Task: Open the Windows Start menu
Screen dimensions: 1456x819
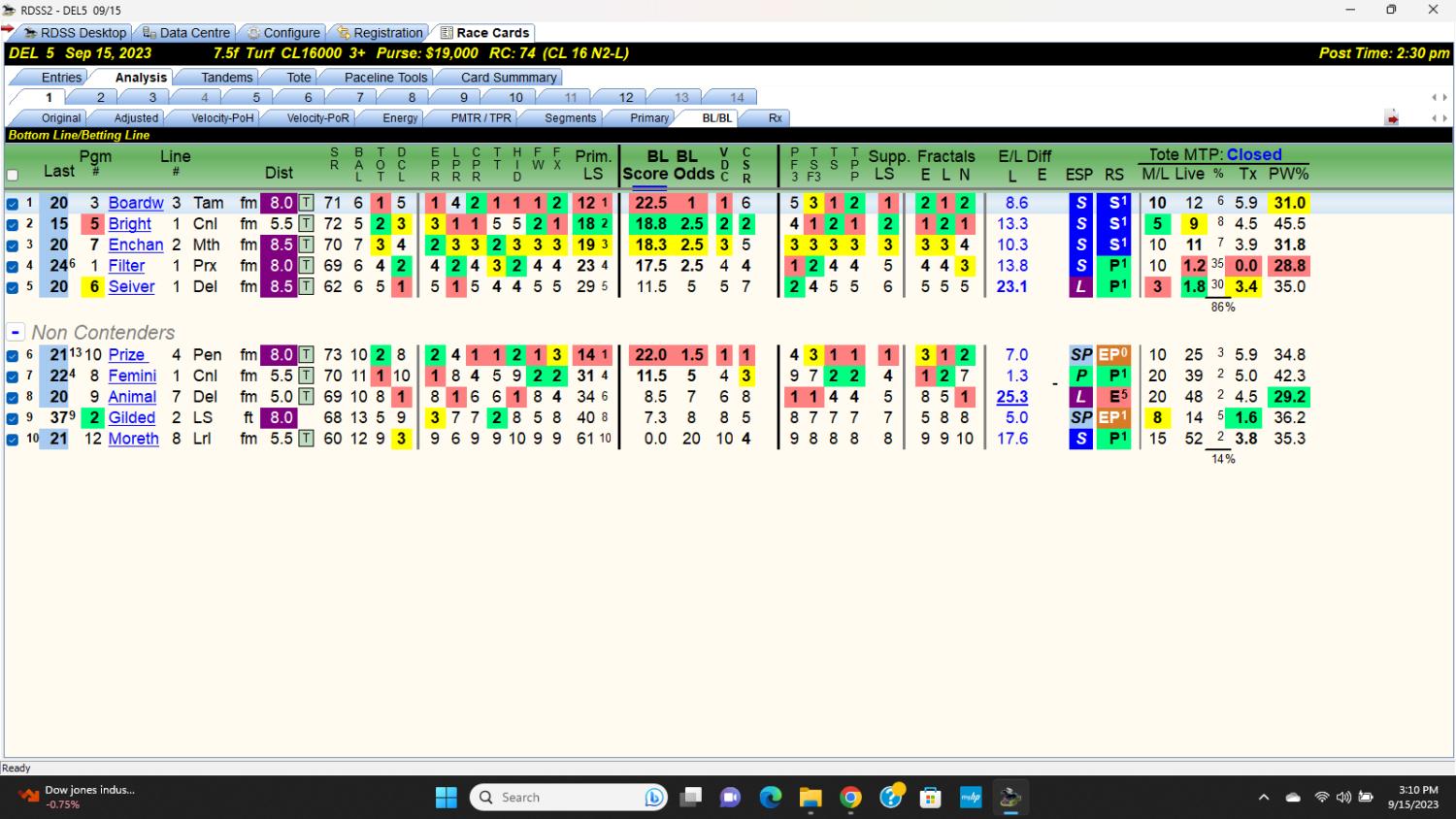Action: pyautogui.click(x=447, y=798)
